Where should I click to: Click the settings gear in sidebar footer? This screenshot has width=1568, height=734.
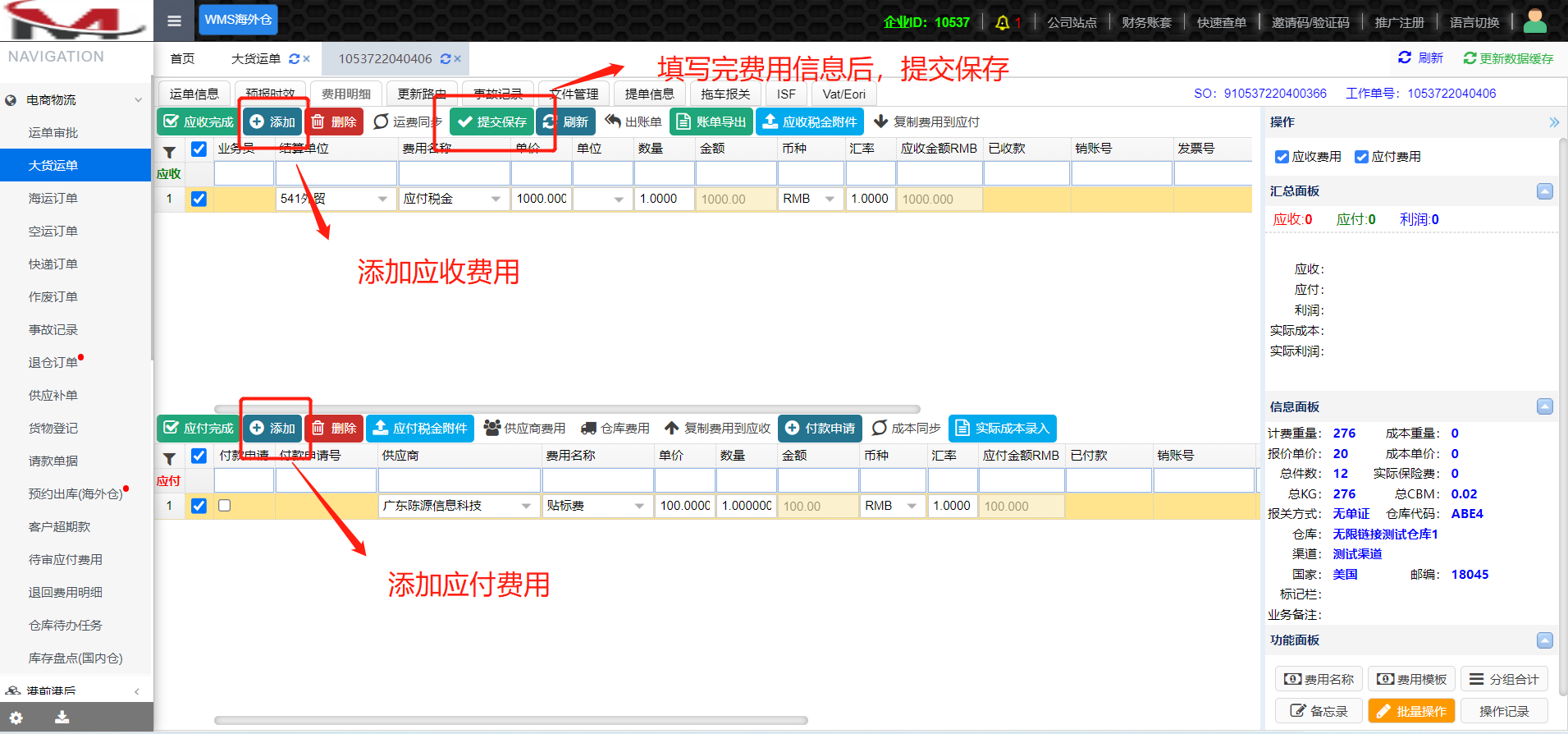point(16,718)
